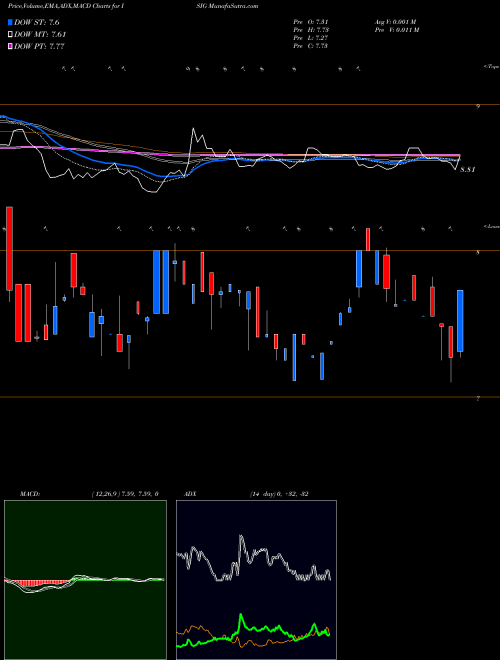Image resolution: width=500 pixels, height=660 pixels.
Task: Select the 'DOW PT: 7.77' legend text
Action: (x=39, y=46)
